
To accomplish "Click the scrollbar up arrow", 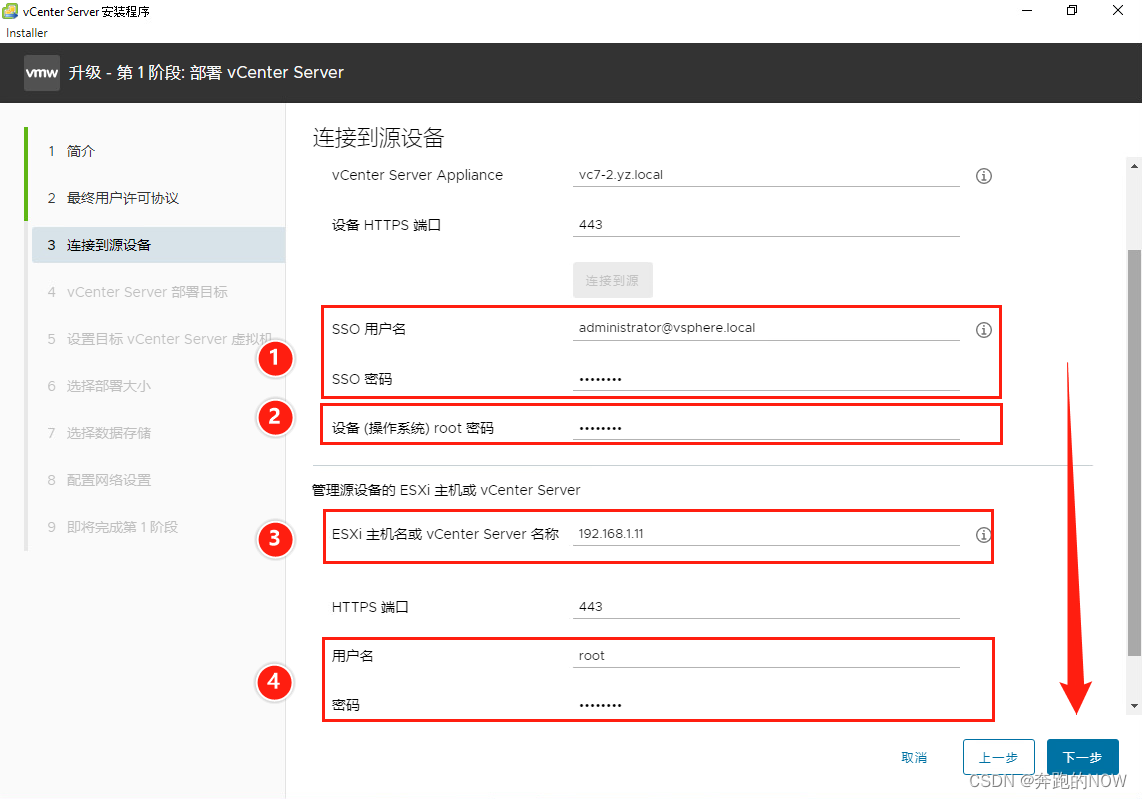I will click(1134, 166).
